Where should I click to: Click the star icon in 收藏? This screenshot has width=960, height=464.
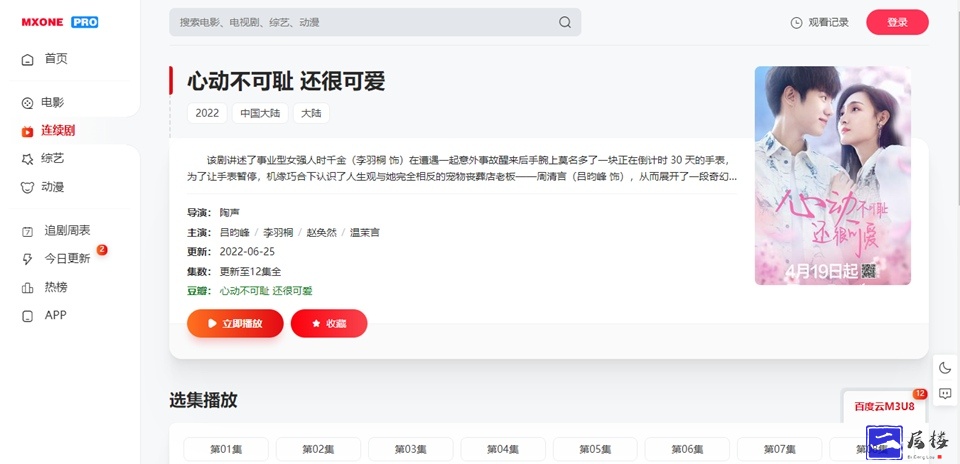[x=316, y=323]
